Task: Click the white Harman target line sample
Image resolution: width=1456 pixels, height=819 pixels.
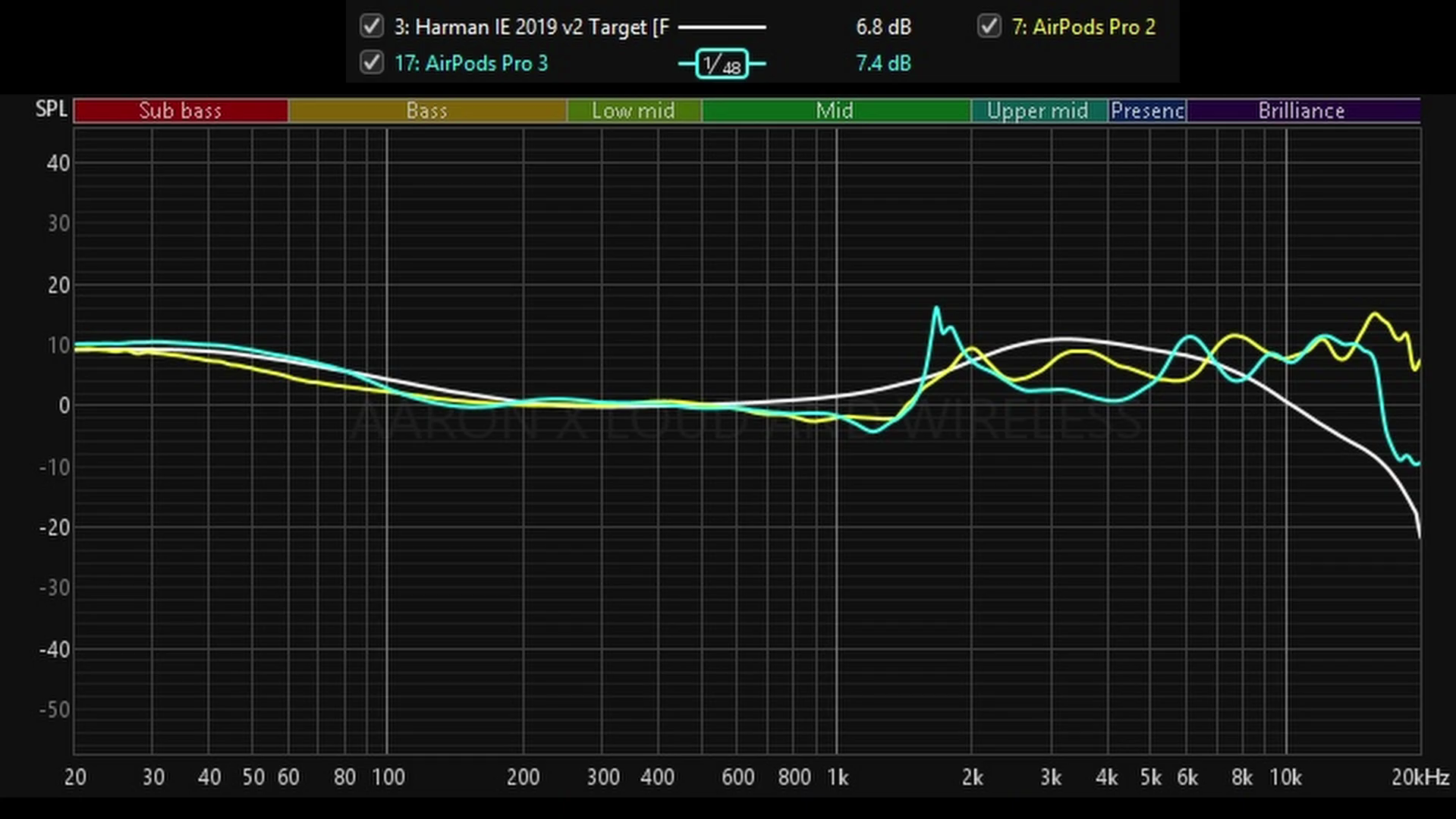Action: point(722,27)
